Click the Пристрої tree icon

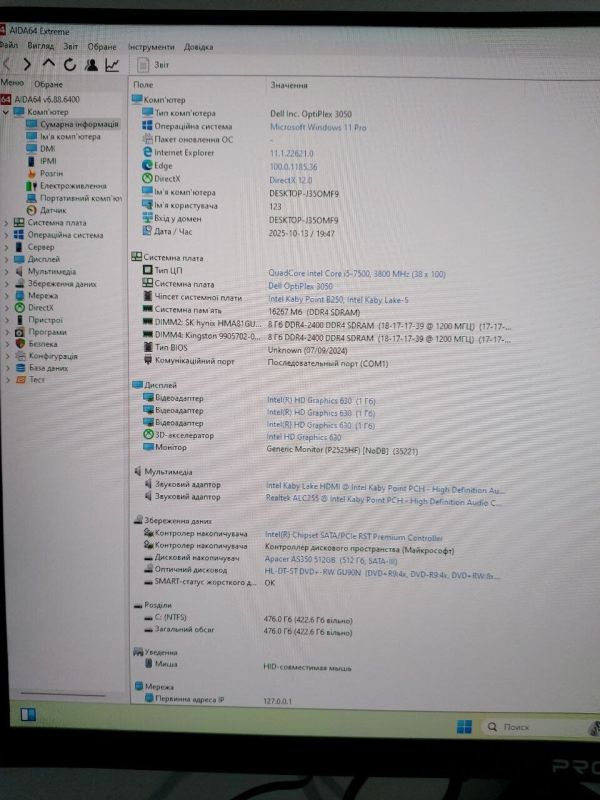tap(19, 320)
